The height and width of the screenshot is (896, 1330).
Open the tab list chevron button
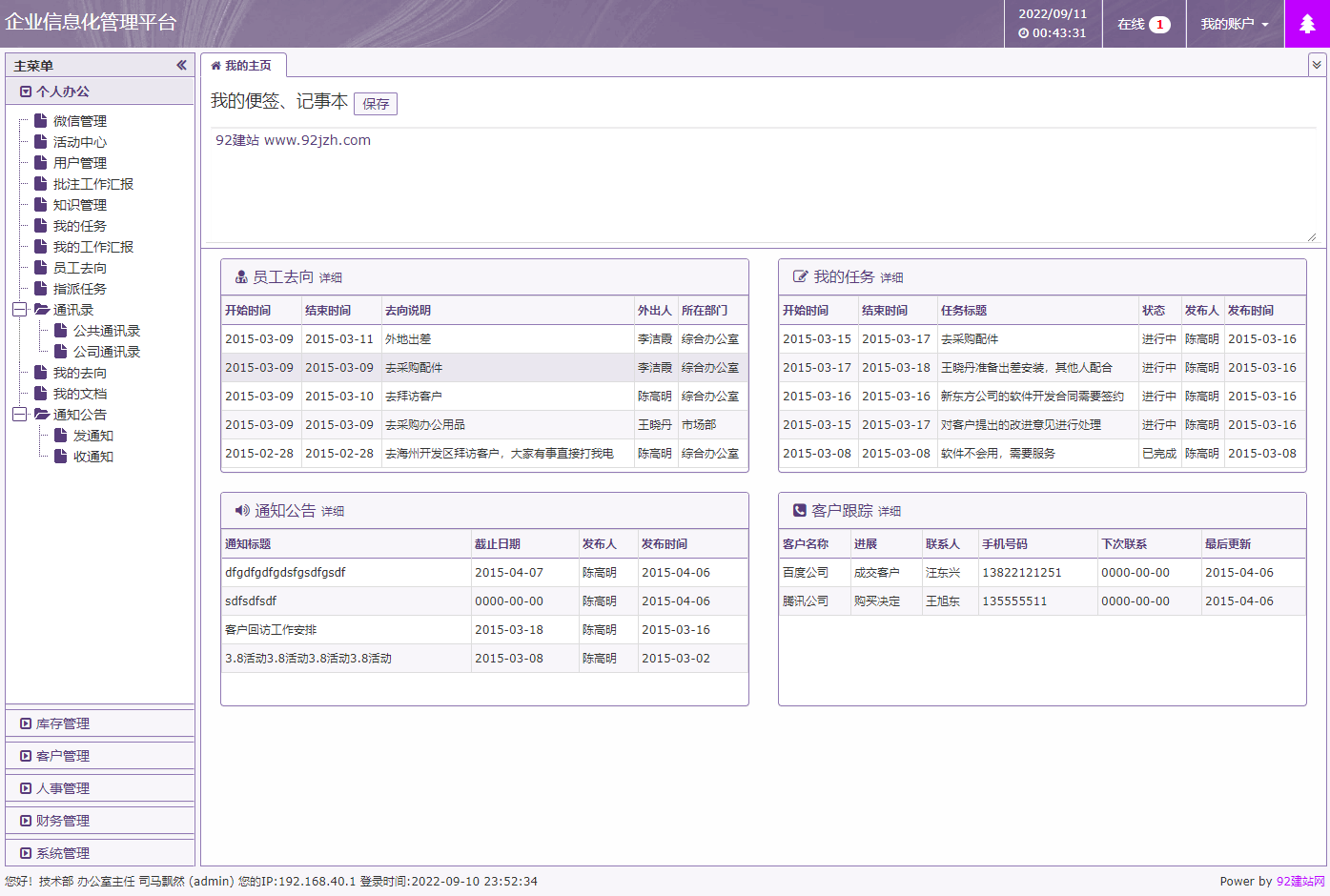(x=1317, y=65)
